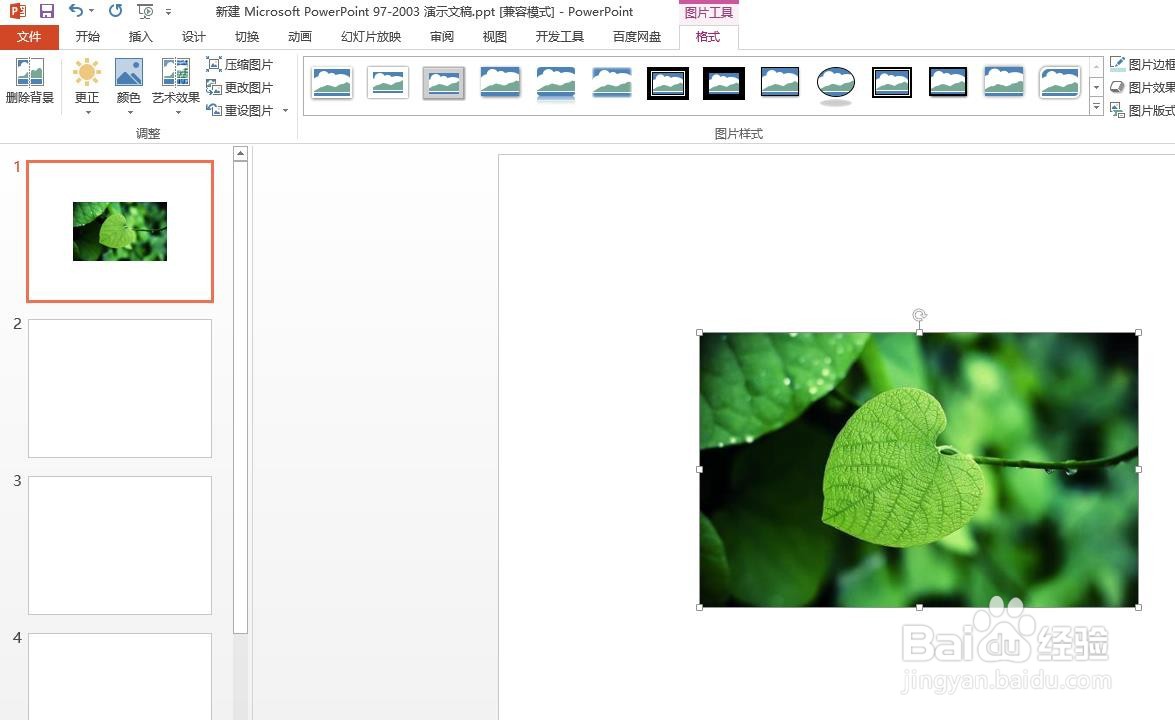Viewport: 1175px width, 720px height.
Task: Apply the twelfth black frame picture style
Action: [x=948, y=82]
